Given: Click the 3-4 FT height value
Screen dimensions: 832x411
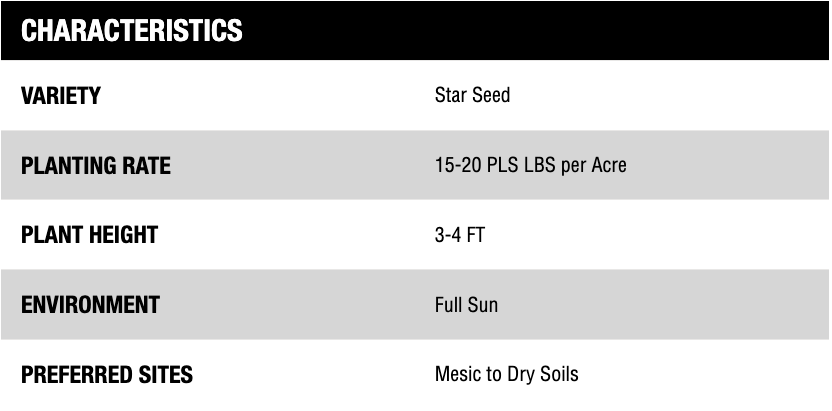Looking at the screenshot, I should 460,235.
